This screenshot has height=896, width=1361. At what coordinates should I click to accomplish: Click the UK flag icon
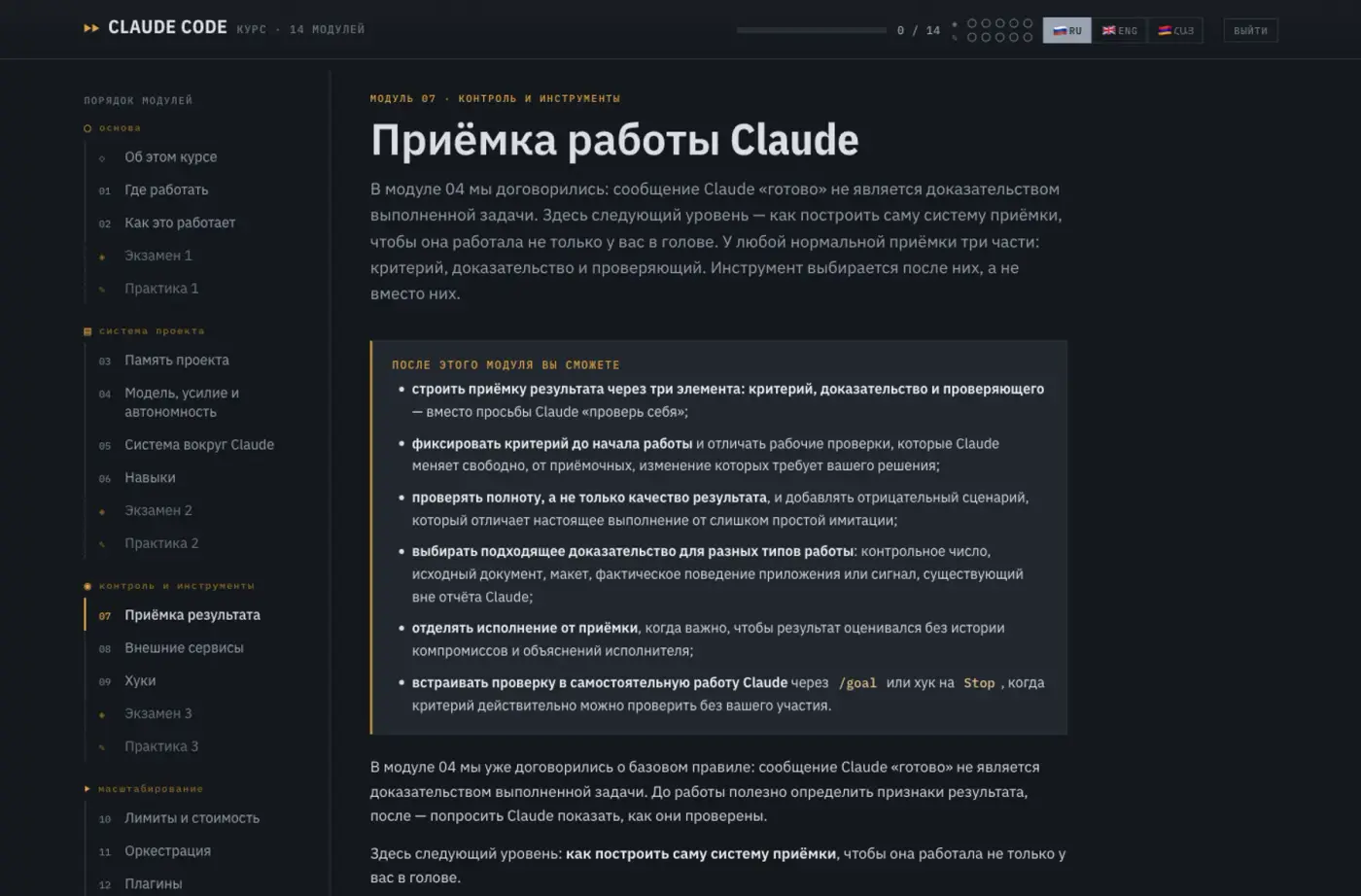[x=1108, y=30]
